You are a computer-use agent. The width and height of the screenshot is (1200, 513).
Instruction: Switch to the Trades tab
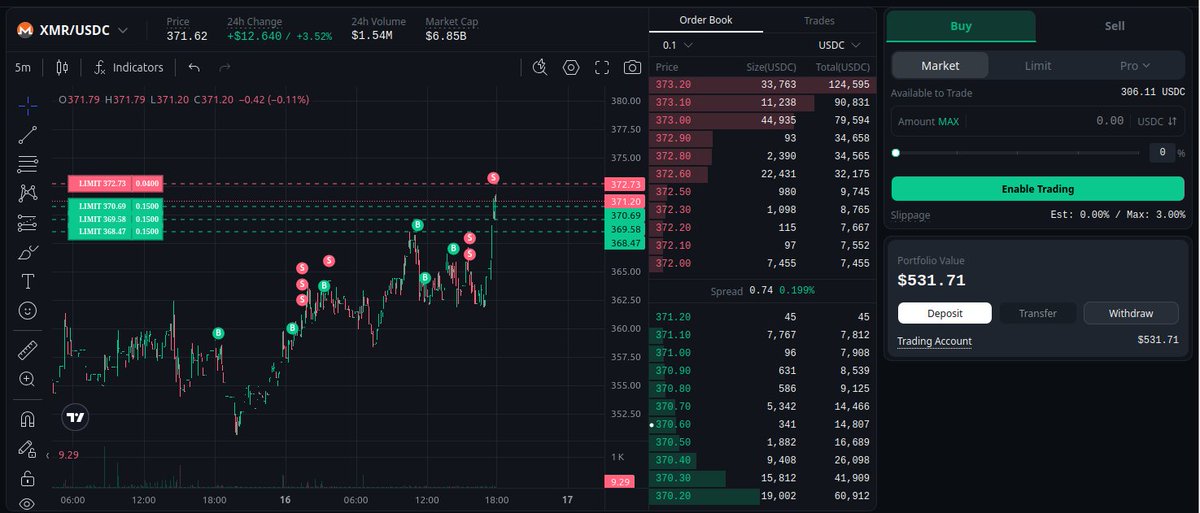point(818,20)
